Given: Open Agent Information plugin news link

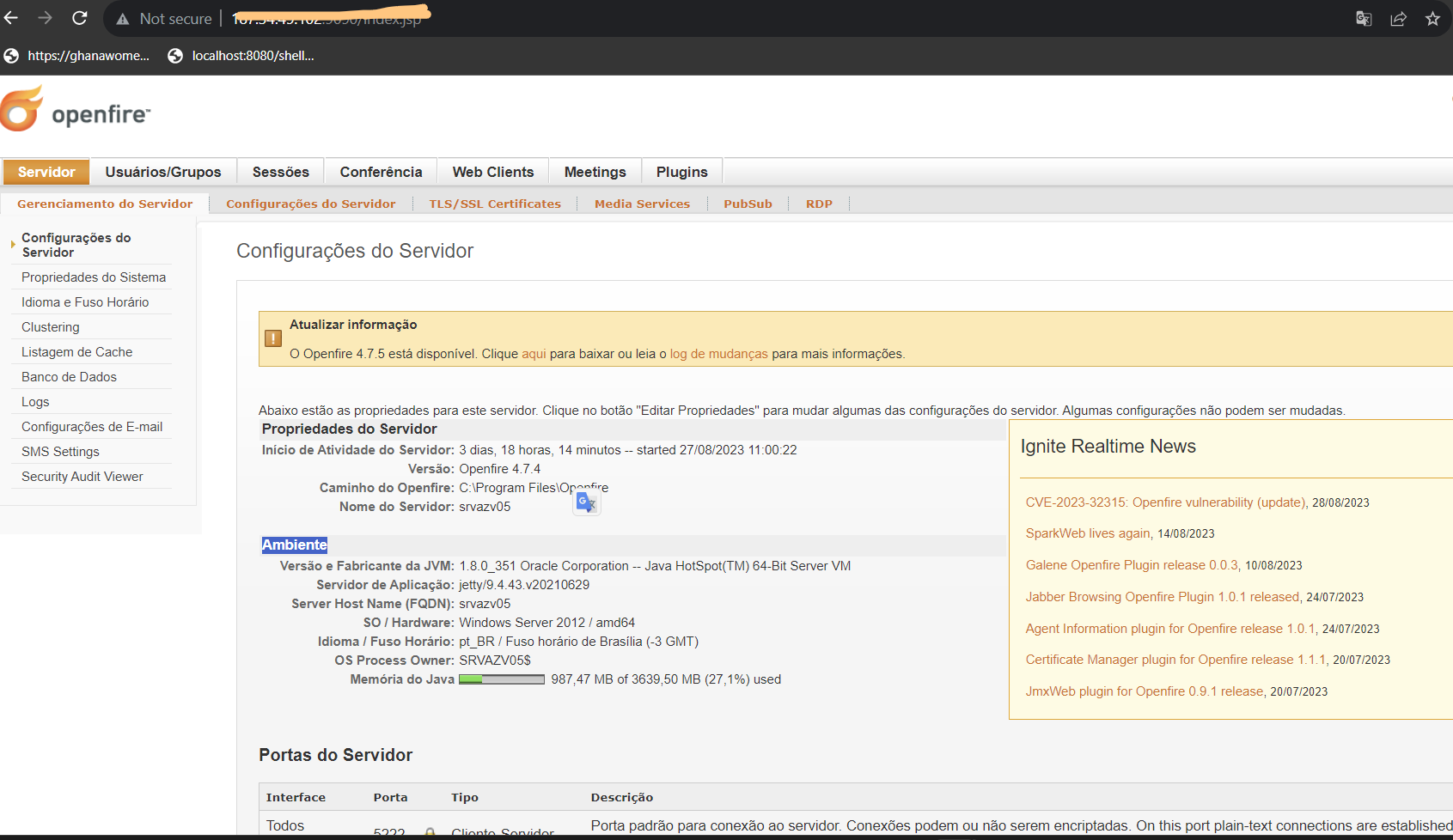Looking at the screenshot, I should click(x=1170, y=629).
